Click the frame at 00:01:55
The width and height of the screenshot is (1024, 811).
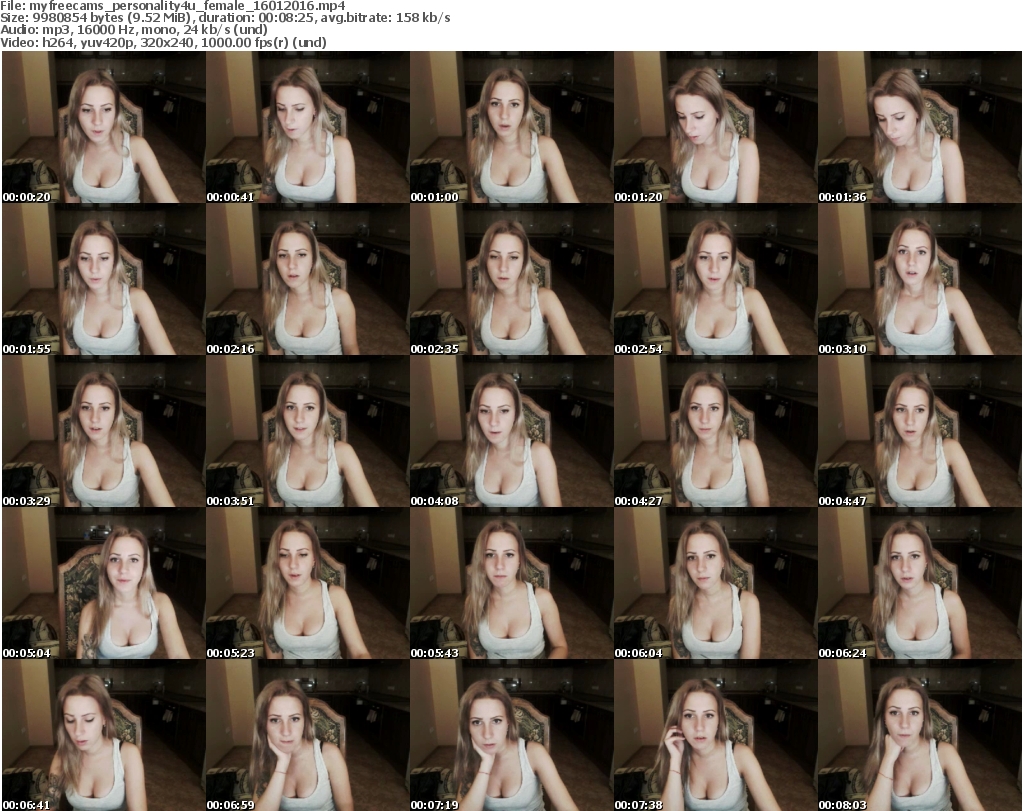(104, 279)
